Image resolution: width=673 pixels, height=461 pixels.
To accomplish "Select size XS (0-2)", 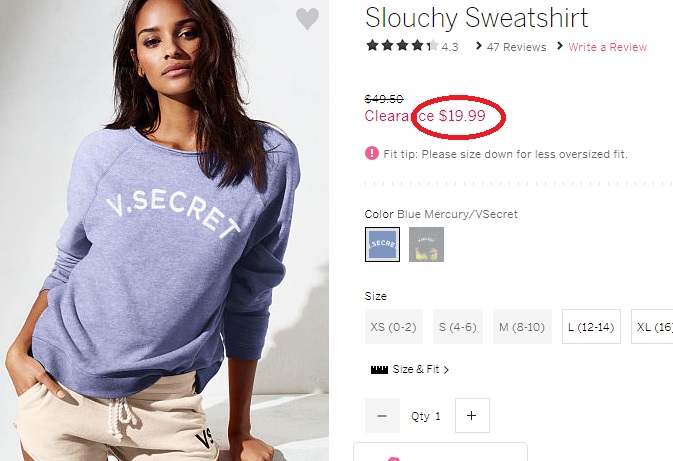I will [x=394, y=327].
